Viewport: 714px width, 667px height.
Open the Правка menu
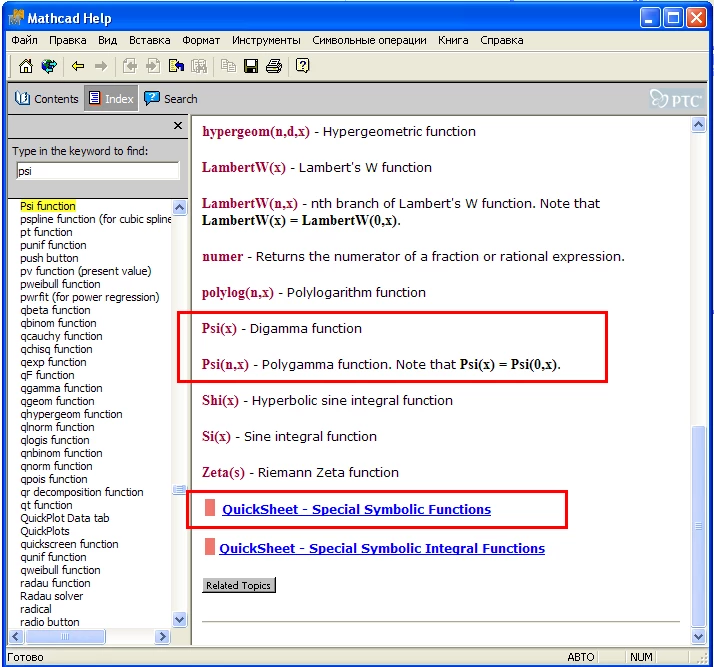68,41
